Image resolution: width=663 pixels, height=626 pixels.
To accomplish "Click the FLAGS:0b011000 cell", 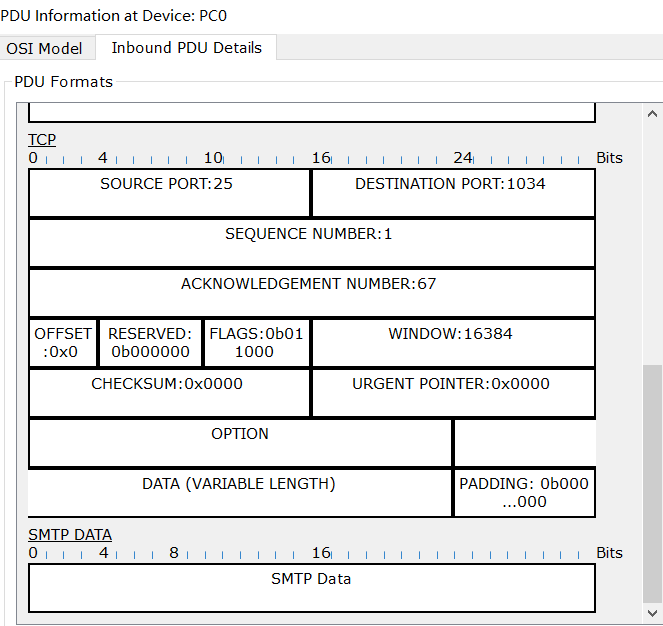I will coord(257,343).
